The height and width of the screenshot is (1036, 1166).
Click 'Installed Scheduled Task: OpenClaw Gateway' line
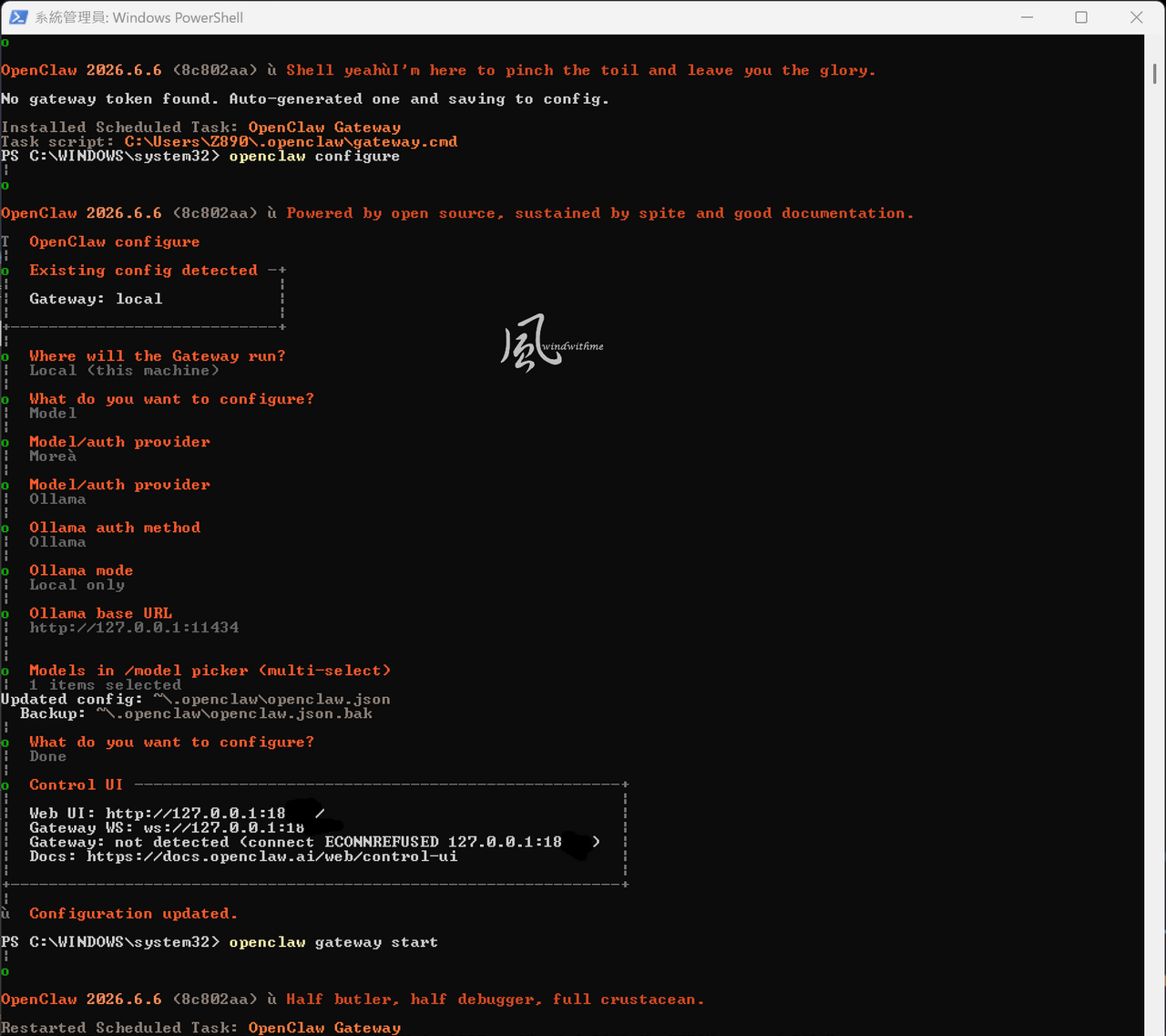(x=201, y=127)
